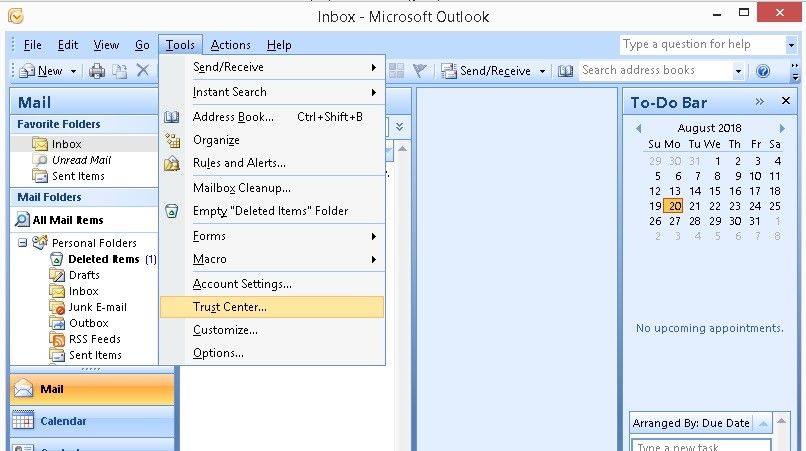
Task: Open Address Book from Tools menu
Action: pyautogui.click(x=272, y=117)
